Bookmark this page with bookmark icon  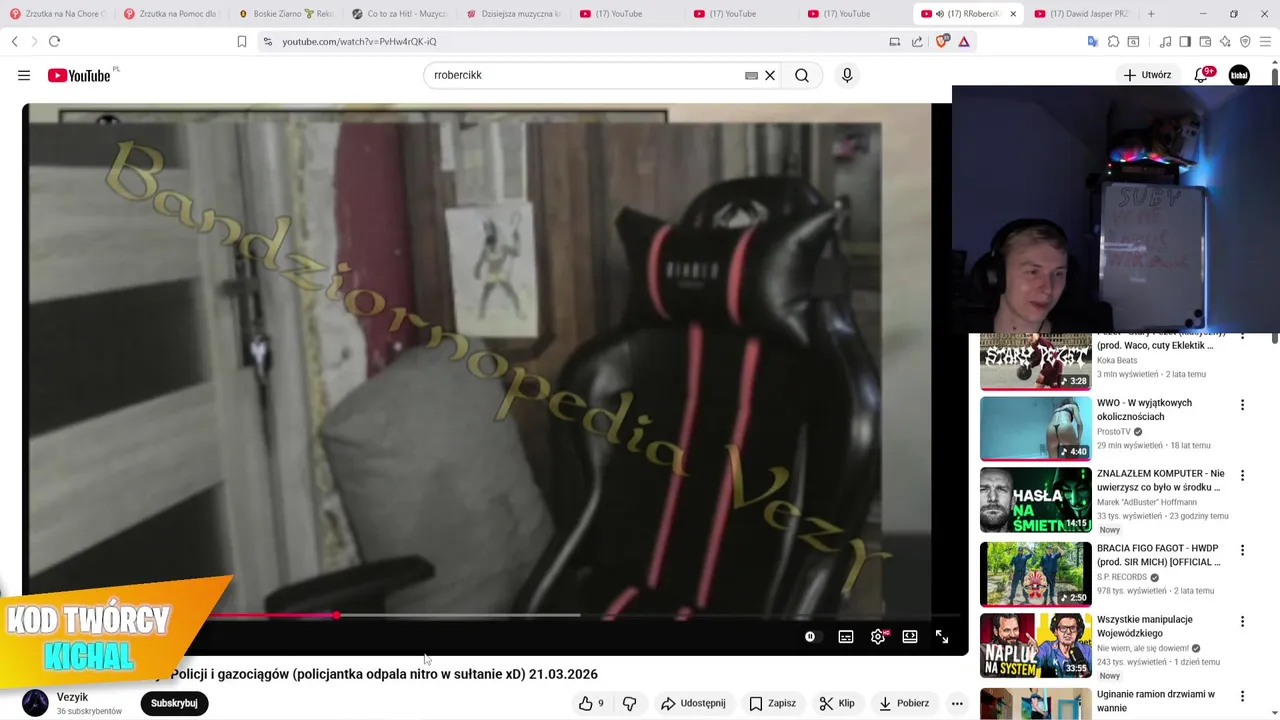click(242, 41)
